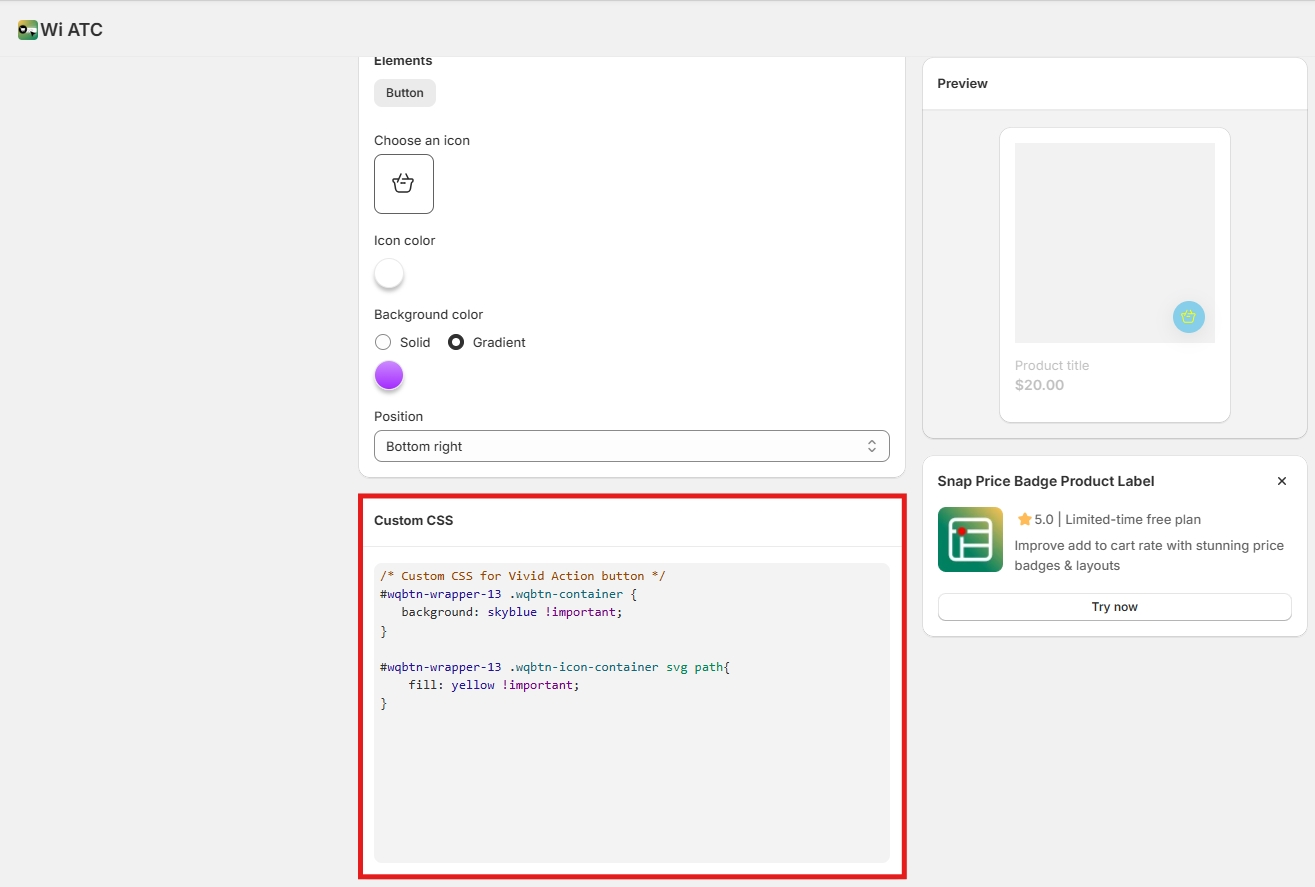Open the basket icon chooser box
The image size is (1315, 887).
tap(404, 184)
